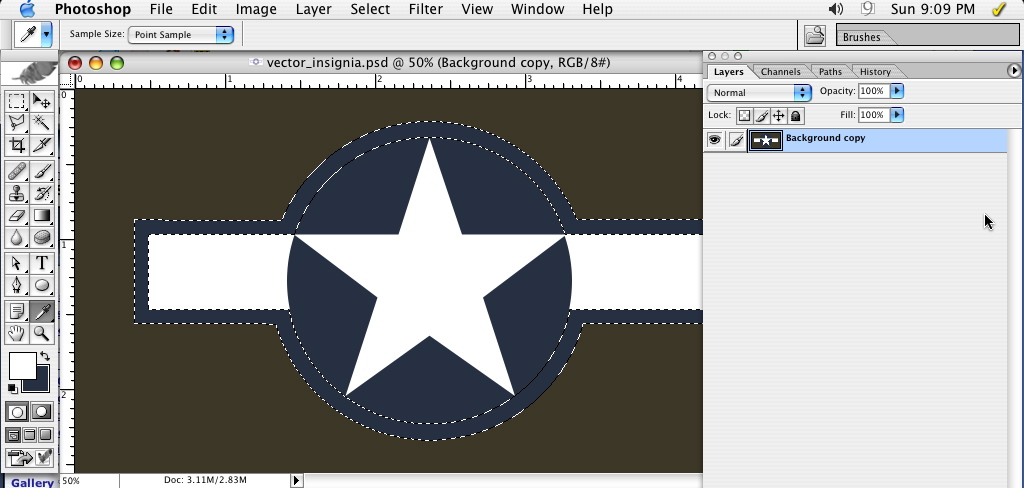
Task: Open the Fill slider arrow
Action: [x=897, y=115]
